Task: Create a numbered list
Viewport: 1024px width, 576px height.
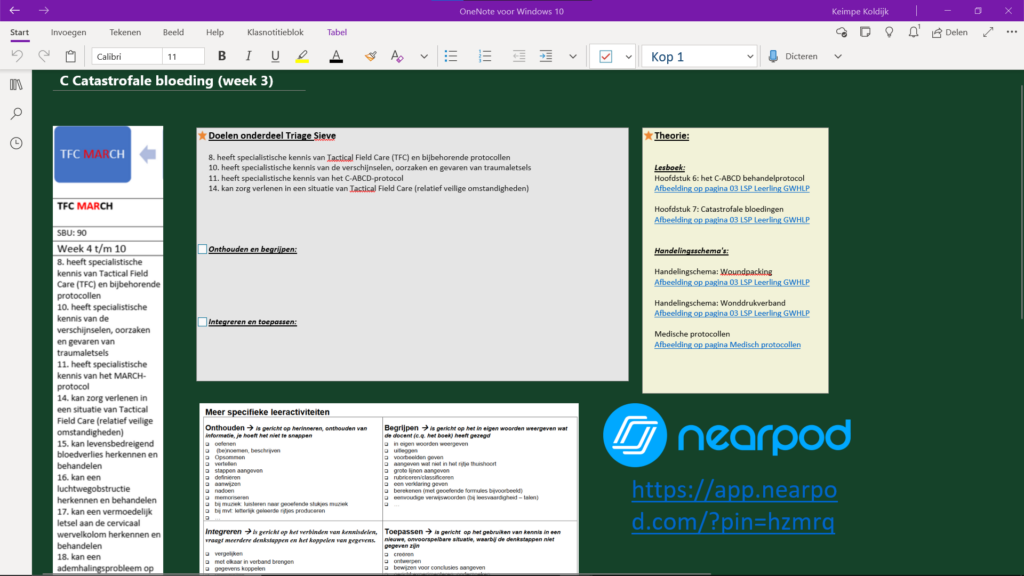Action: (x=485, y=57)
